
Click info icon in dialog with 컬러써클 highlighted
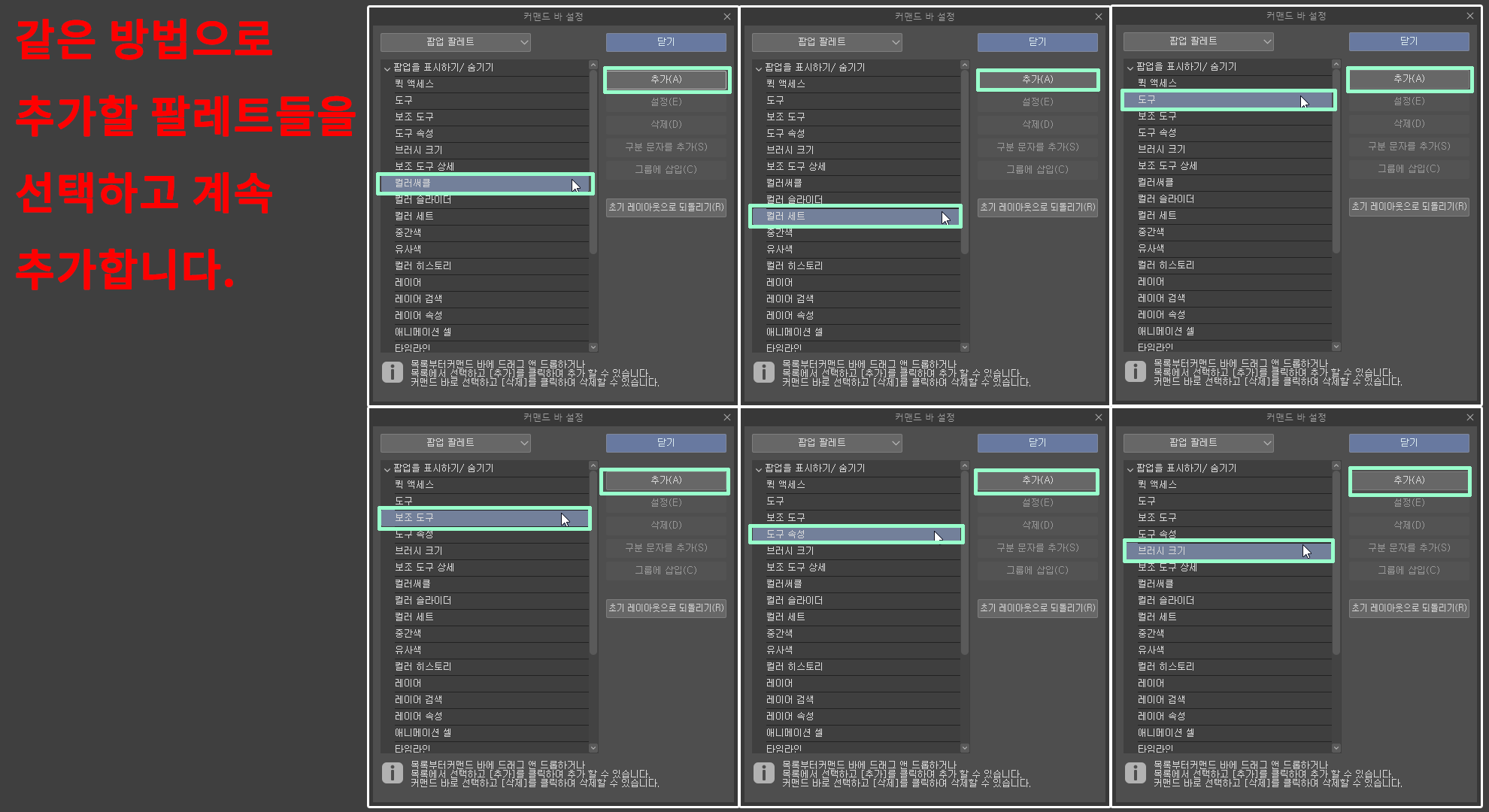[x=392, y=372]
